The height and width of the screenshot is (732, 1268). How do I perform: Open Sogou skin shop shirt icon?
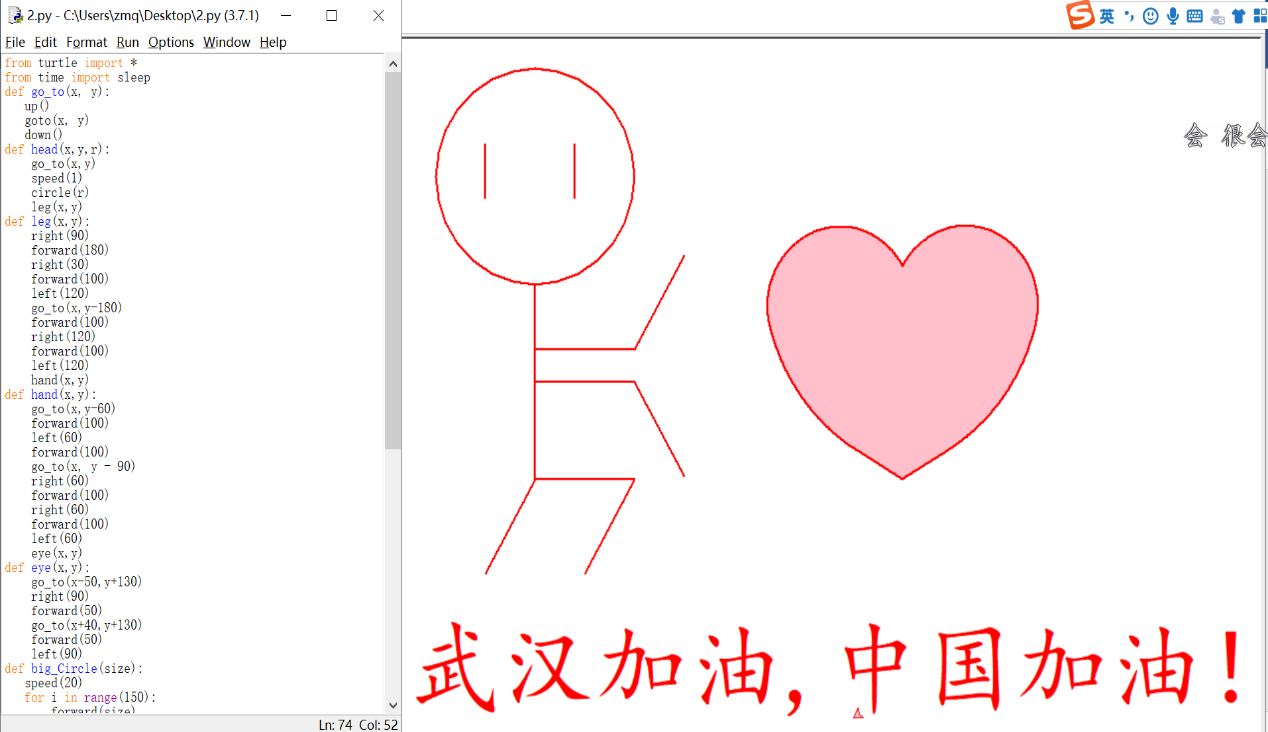1239,16
